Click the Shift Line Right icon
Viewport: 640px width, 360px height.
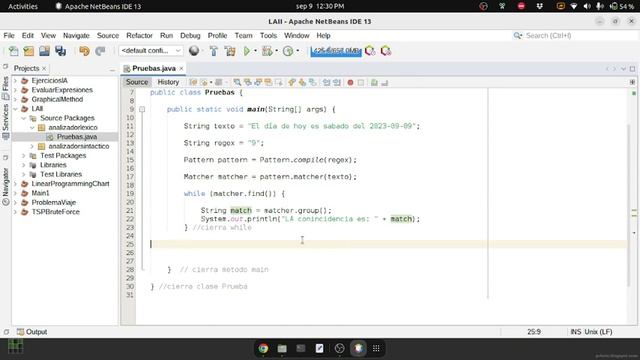coord(337,82)
